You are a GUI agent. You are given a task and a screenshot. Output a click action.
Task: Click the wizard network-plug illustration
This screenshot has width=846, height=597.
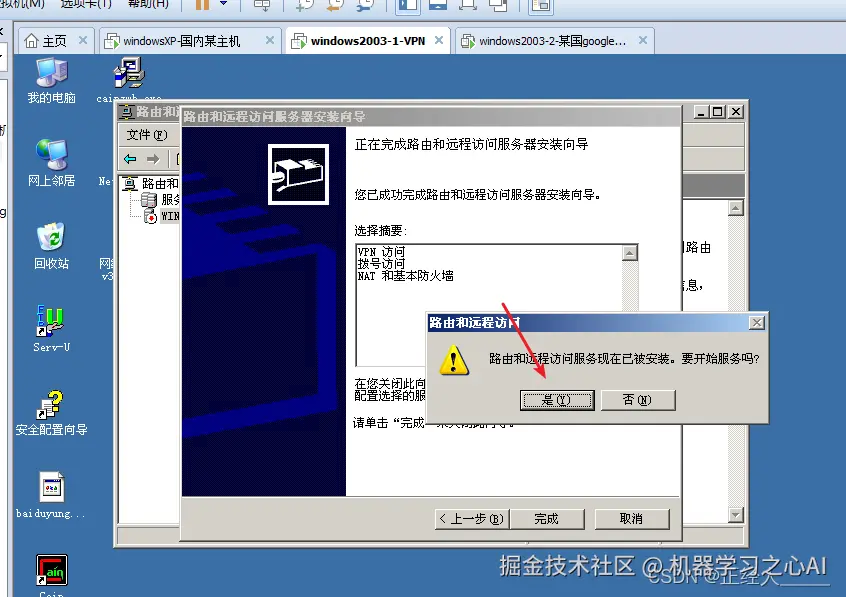(298, 174)
